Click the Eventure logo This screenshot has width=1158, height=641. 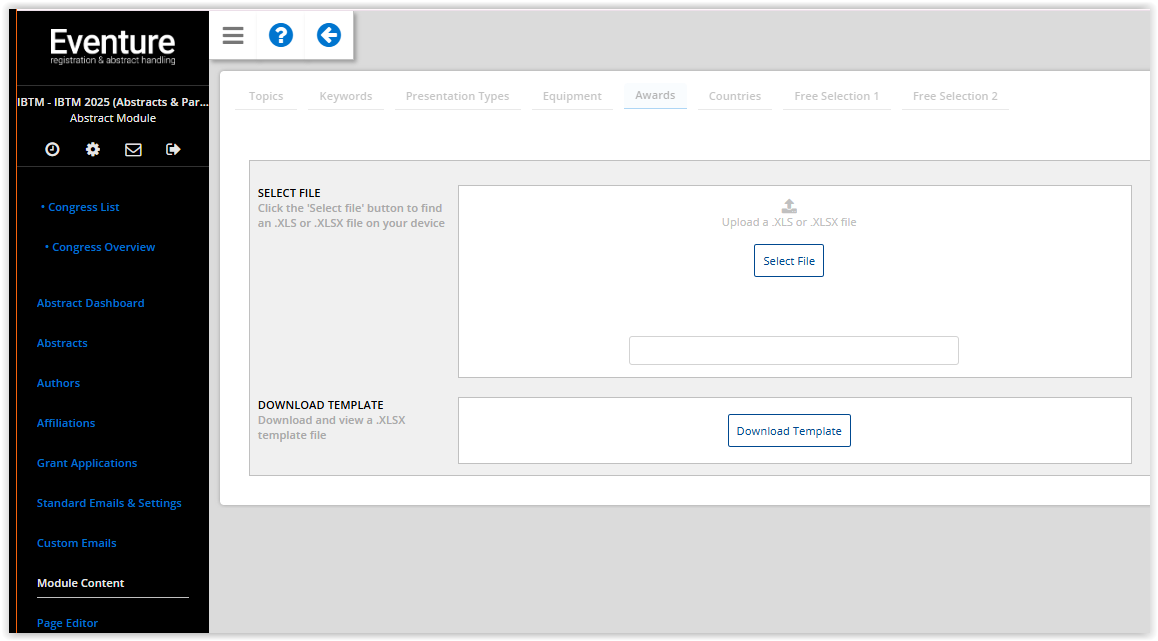click(x=113, y=45)
